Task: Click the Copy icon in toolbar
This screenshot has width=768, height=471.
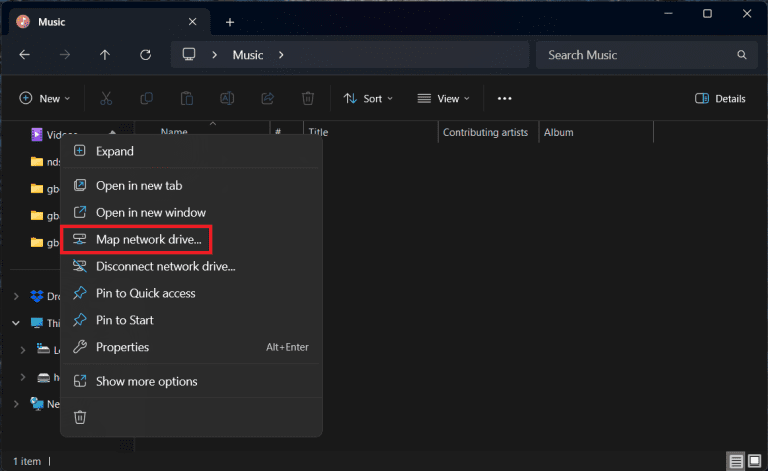Action: (147, 98)
